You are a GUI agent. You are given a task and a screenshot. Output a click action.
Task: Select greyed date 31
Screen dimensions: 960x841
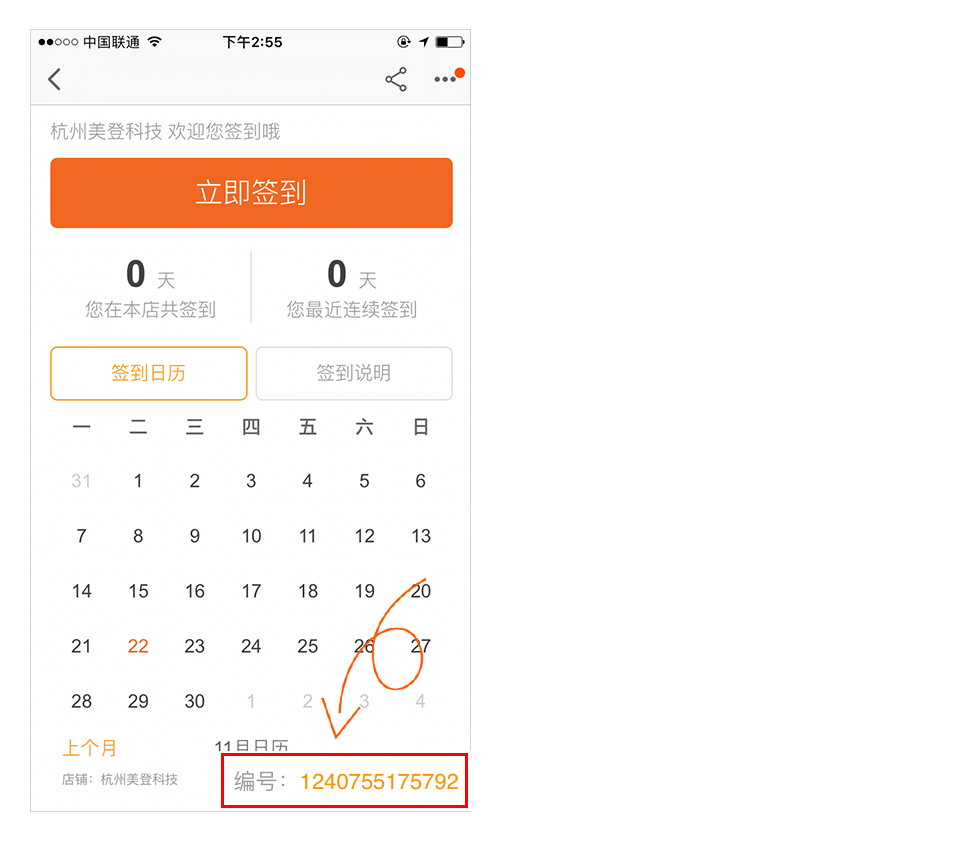tap(81, 480)
